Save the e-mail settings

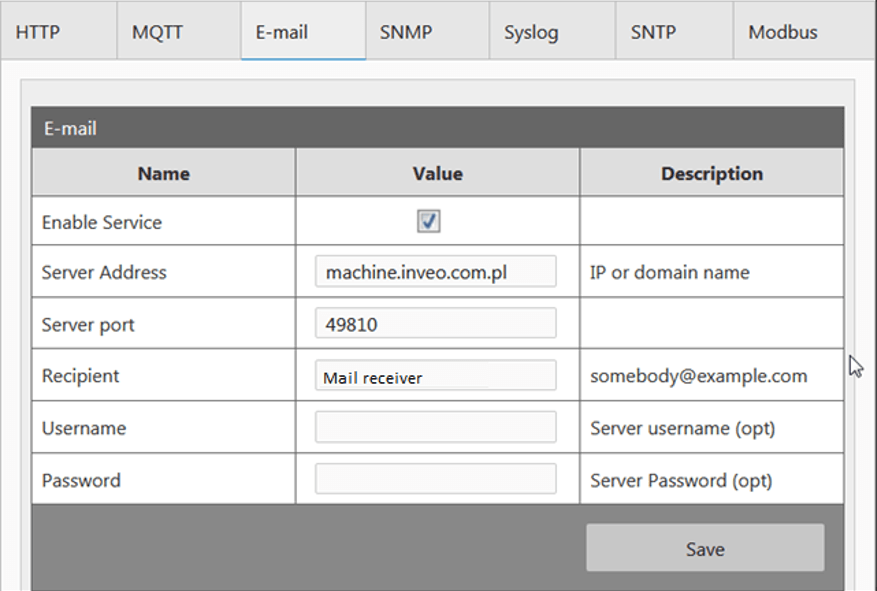point(705,548)
